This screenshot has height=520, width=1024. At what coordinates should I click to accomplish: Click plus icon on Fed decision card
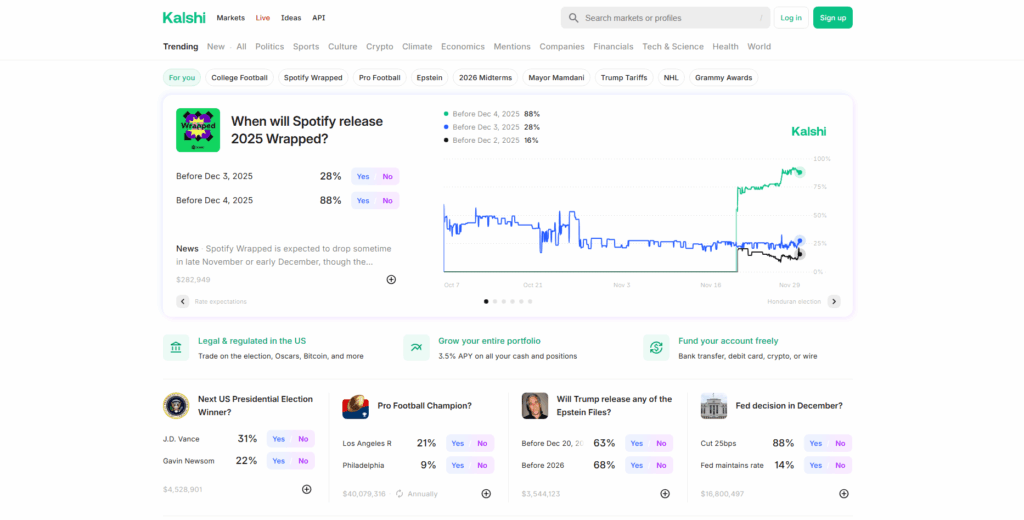(844, 493)
